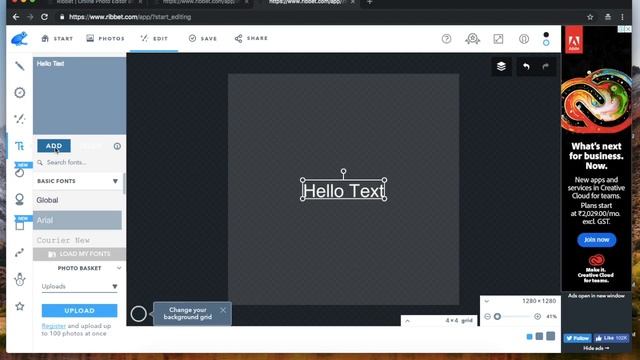The height and width of the screenshot is (360, 640).
Task: Click the Ribbet frog logo
Action: point(19,39)
